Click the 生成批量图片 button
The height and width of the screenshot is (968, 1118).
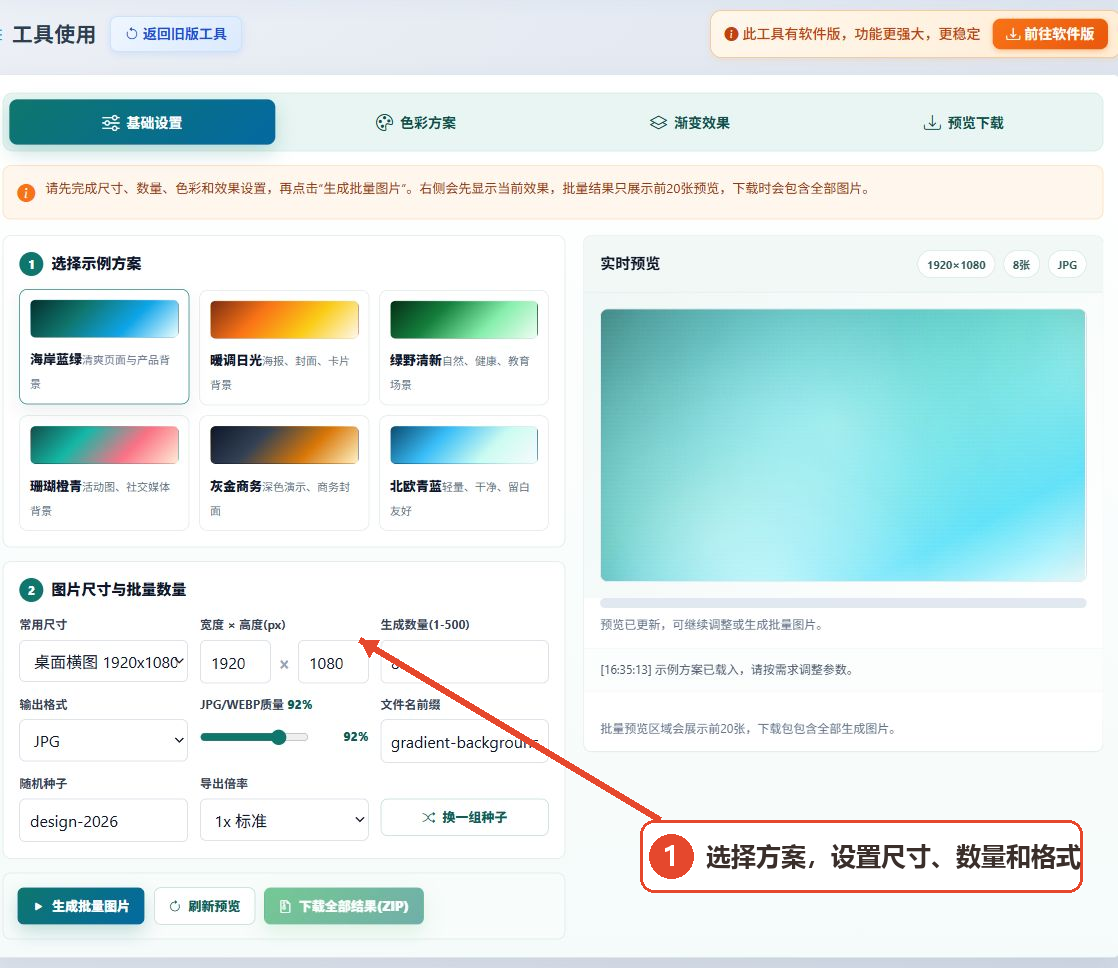click(x=81, y=906)
